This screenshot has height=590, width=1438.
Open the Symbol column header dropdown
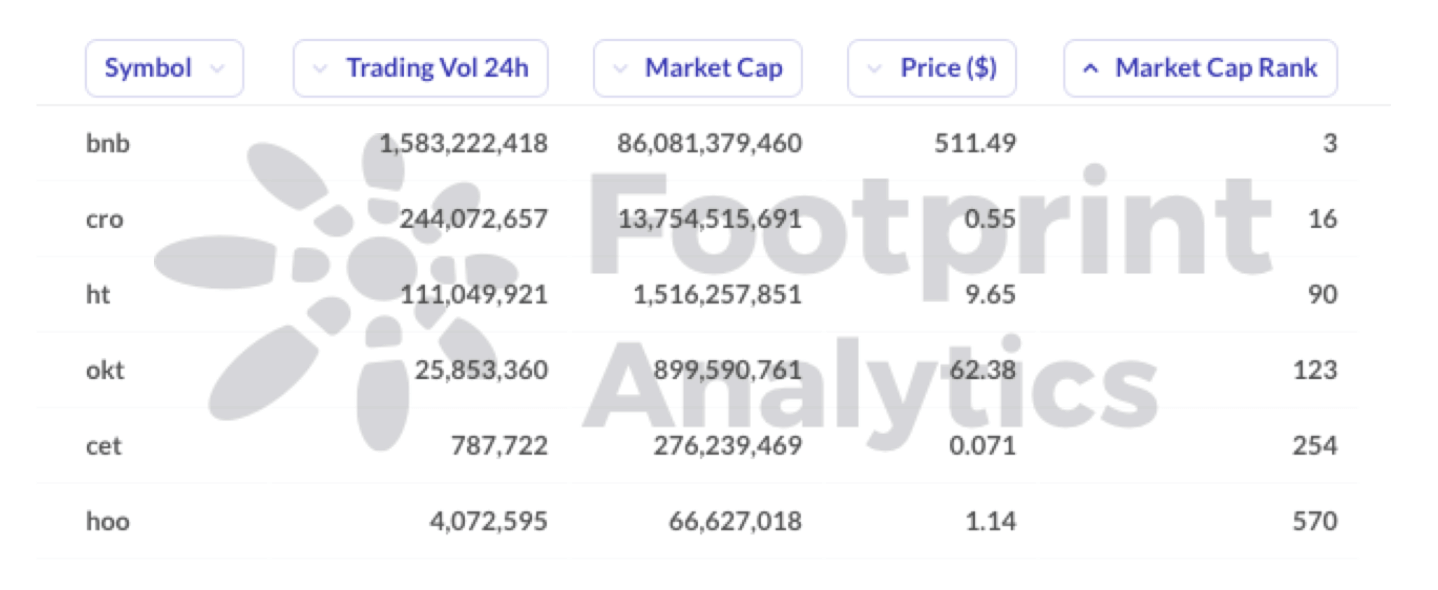164,68
